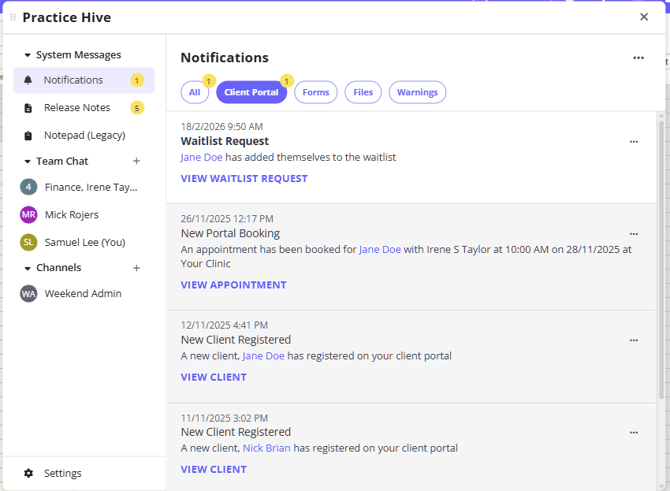Click View Waitlist Request link

click(x=244, y=179)
